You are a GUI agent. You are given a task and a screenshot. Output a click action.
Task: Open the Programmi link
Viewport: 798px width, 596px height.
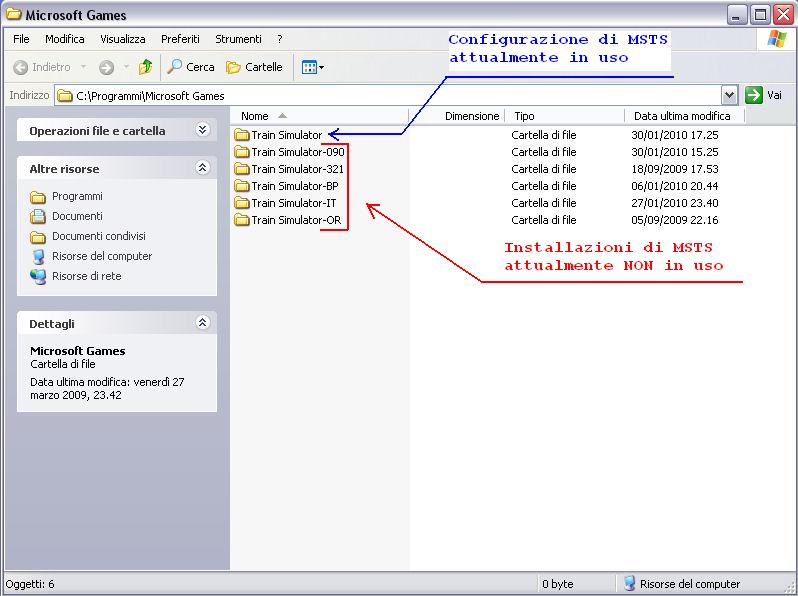click(77, 196)
